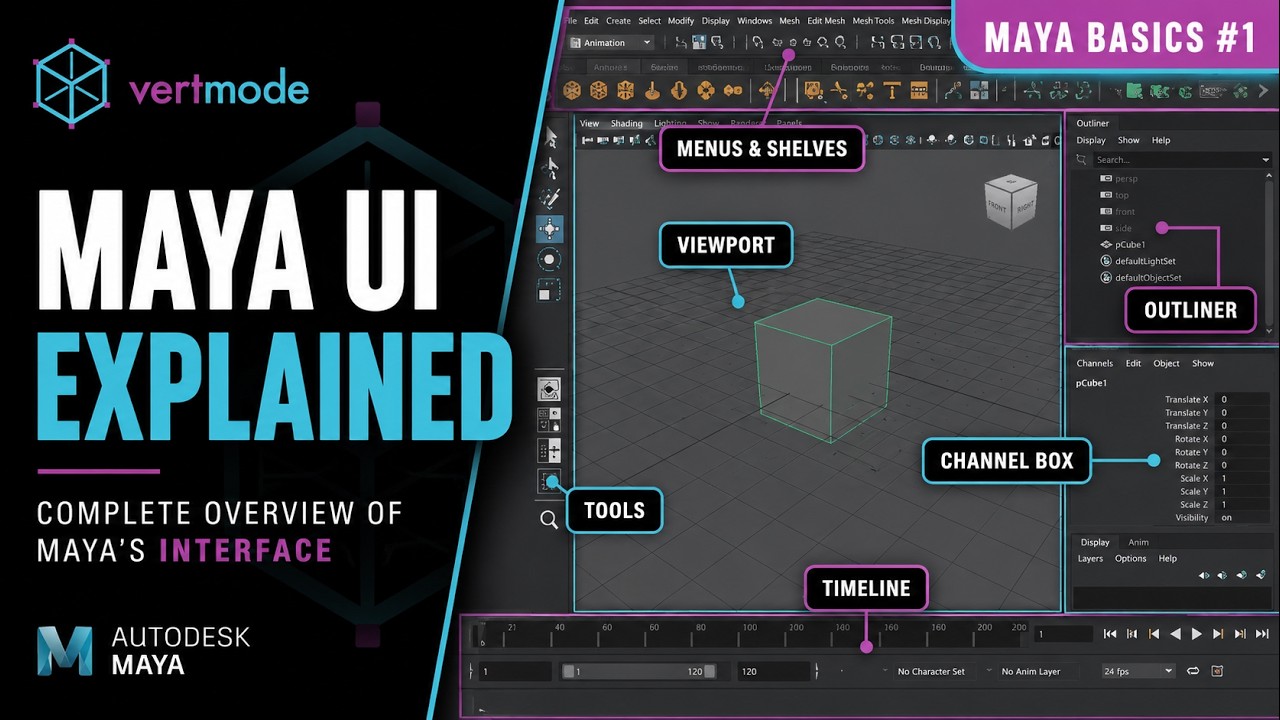The image size is (1280, 720).
Task: Step forward one frame
Action: click(x=1218, y=634)
